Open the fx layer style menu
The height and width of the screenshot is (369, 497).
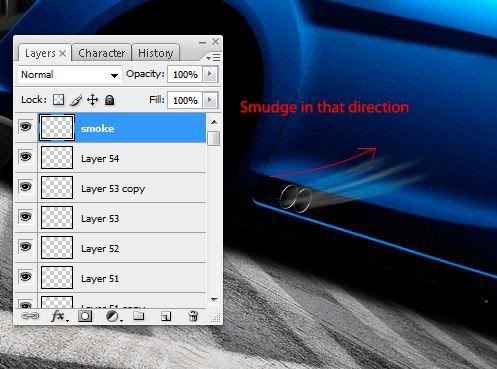pos(59,316)
